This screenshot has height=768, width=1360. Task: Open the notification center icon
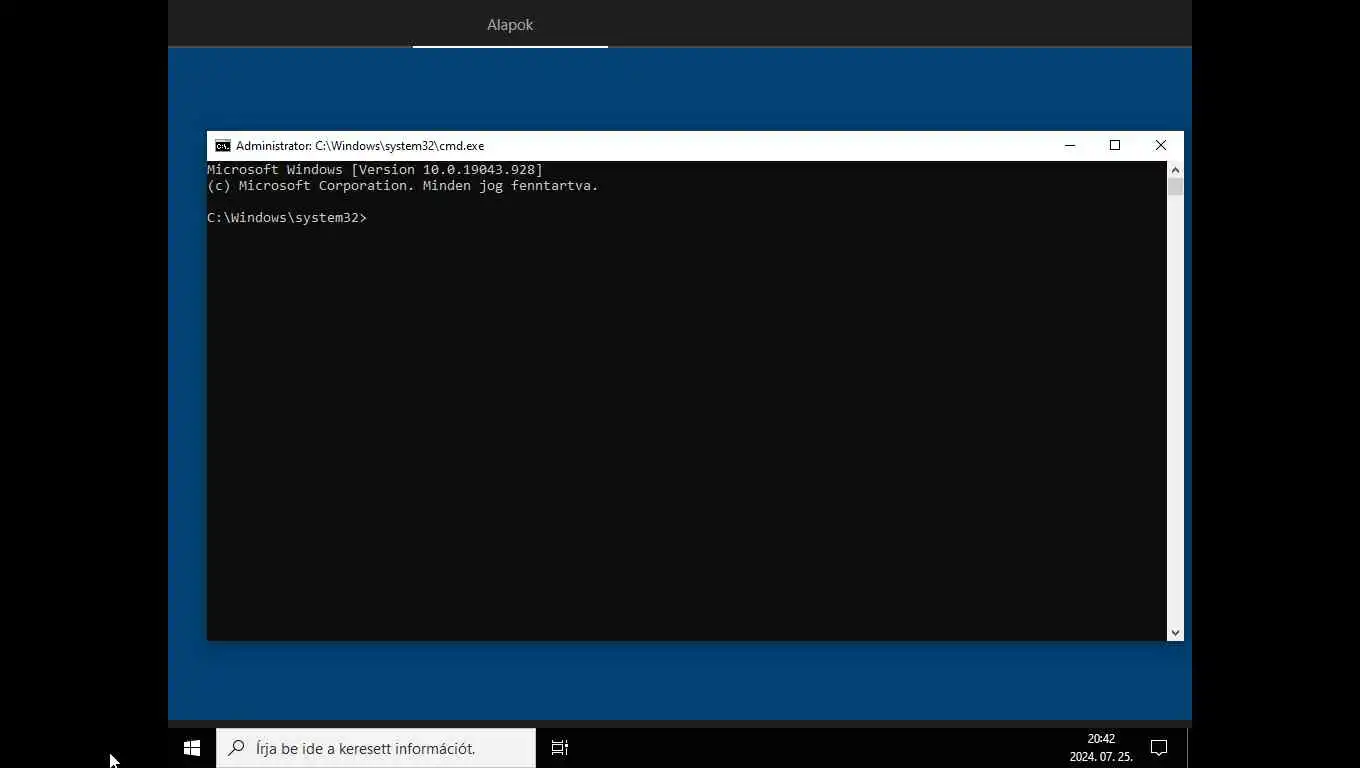point(1159,748)
